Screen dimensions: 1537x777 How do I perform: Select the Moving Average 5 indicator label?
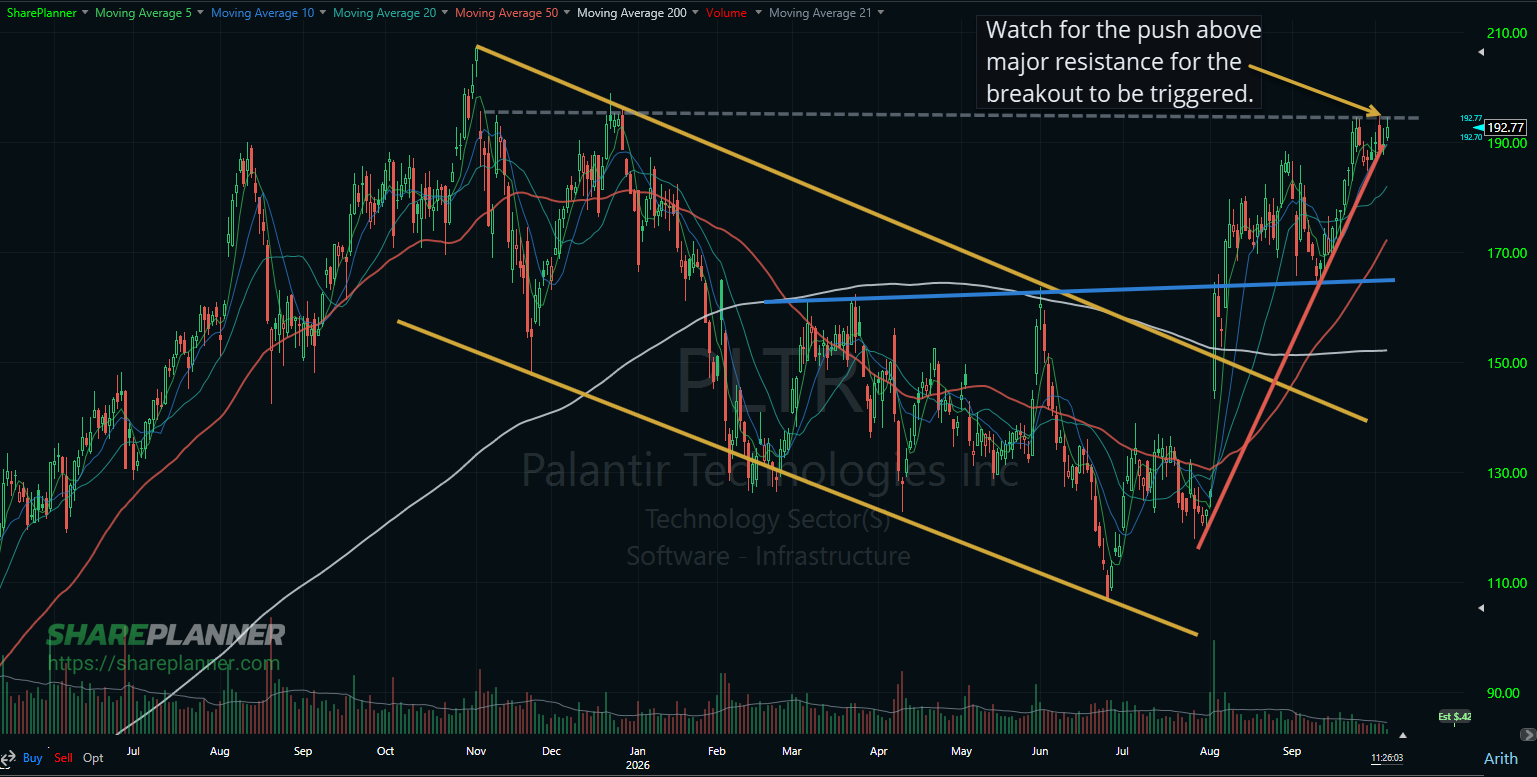pyautogui.click(x=143, y=13)
